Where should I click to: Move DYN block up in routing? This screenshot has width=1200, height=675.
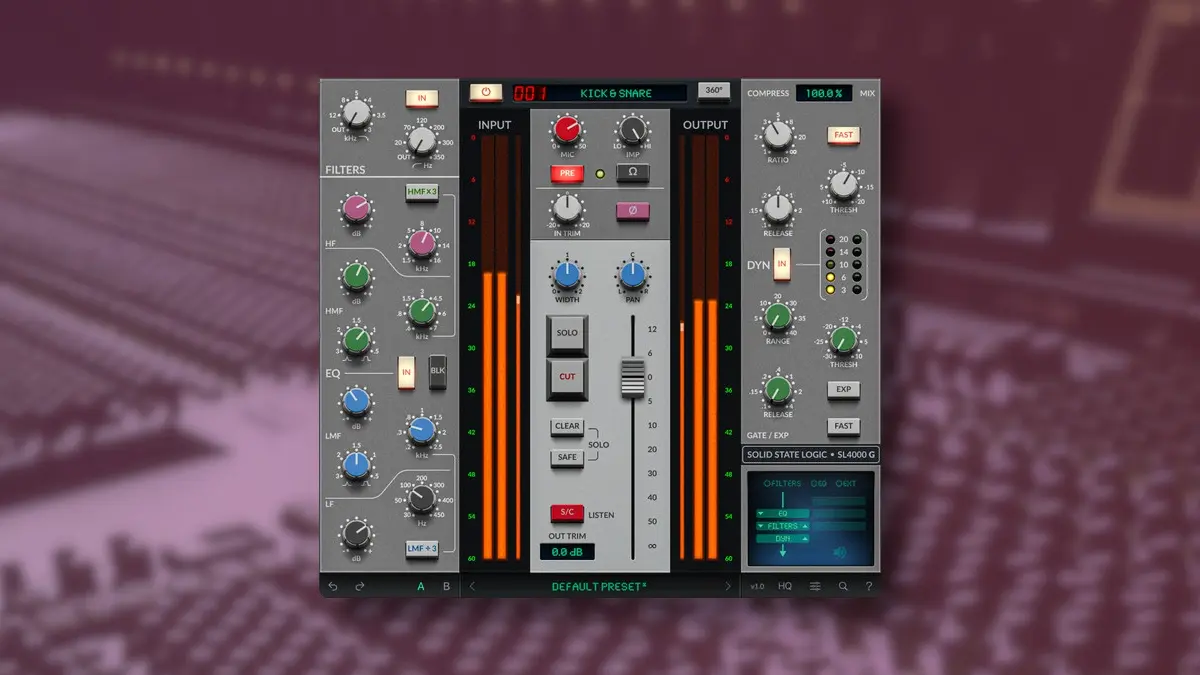pos(804,538)
